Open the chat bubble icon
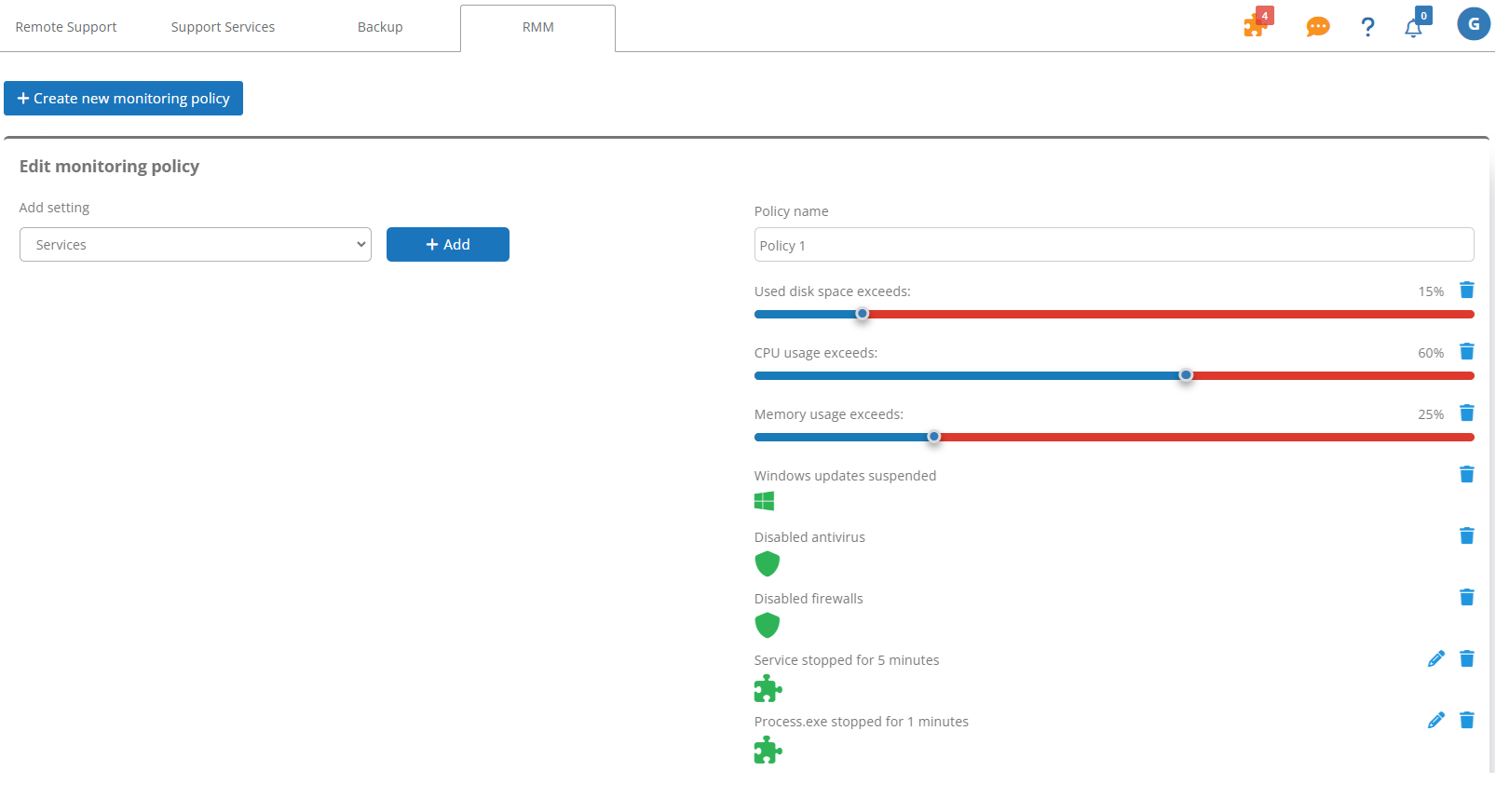The width and height of the screenshot is (1495, 812). (x=1317, y=27)
